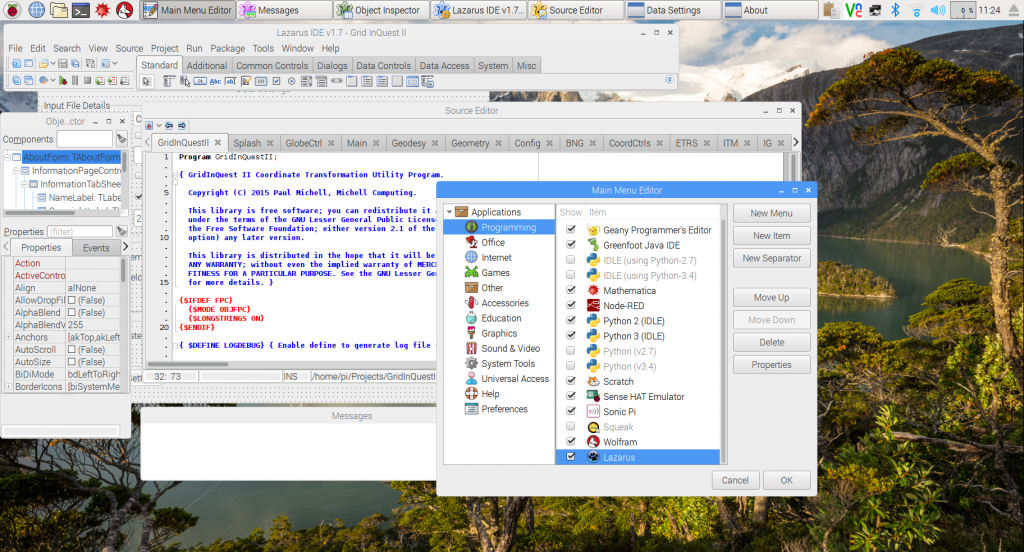This screenshot has width=1024, height=552.
Task: Click the Properties button in Main Menu Editor
Action: [x=771, y=365]
